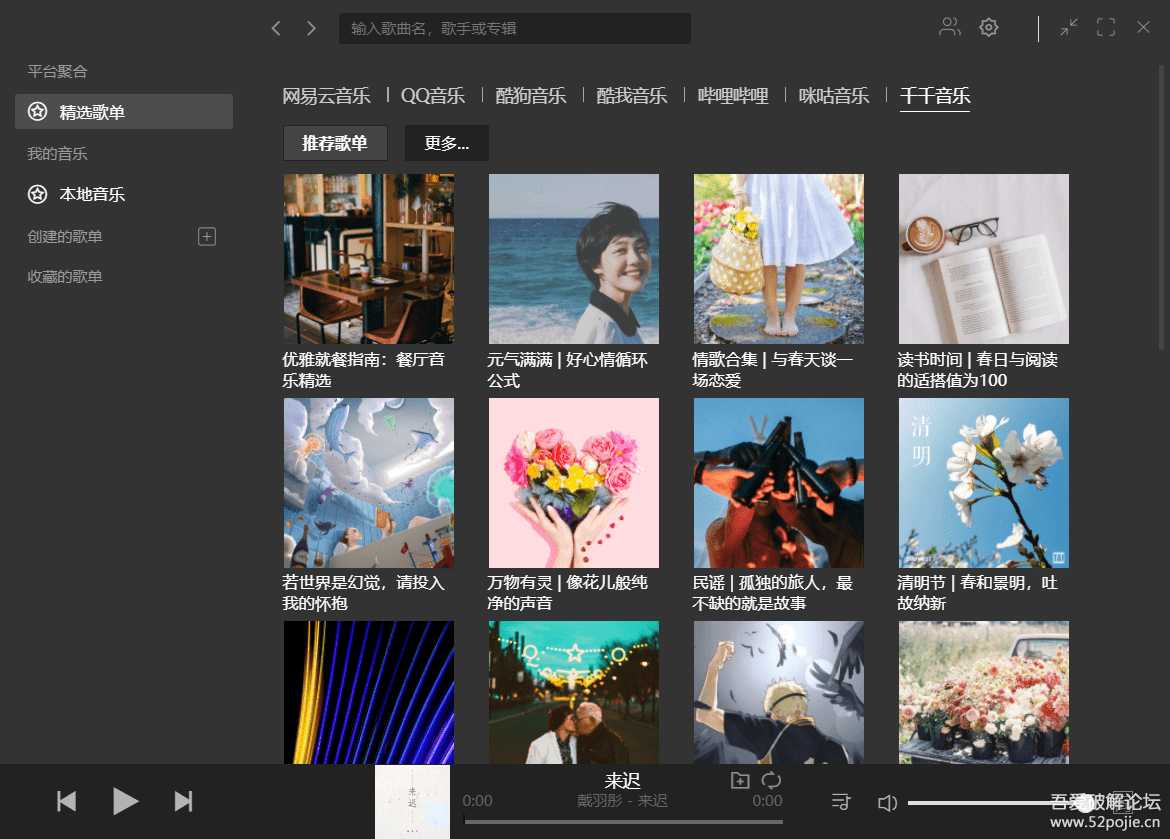Expand 创建的歌单 with the plus button
The image size is (1170, 839).
[x=206, y=236]
